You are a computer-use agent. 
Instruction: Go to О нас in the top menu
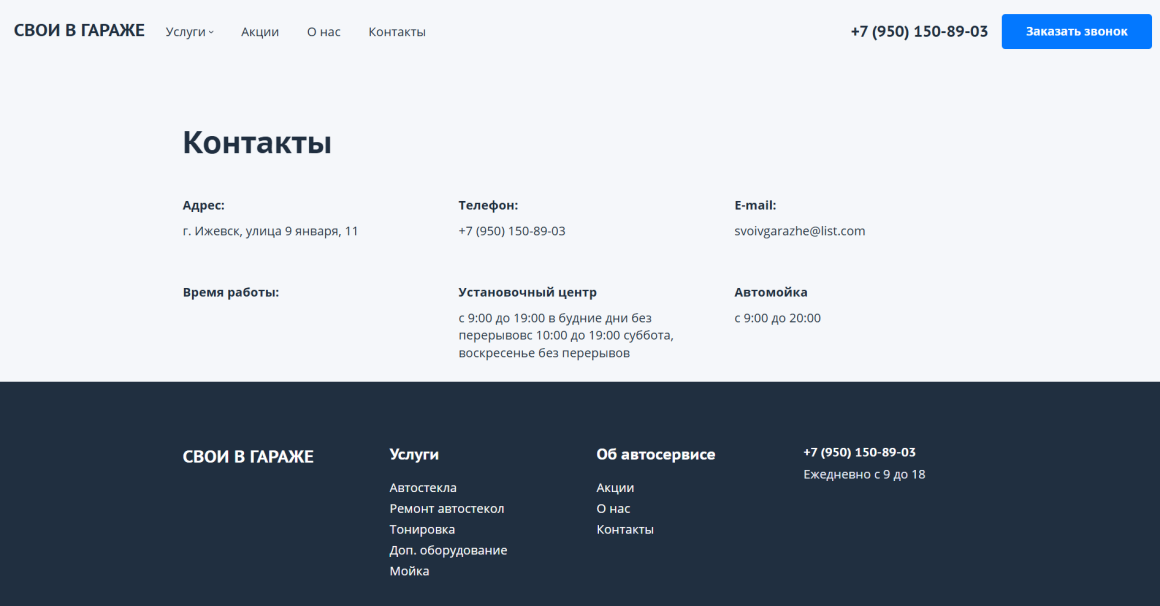point(323,32)
